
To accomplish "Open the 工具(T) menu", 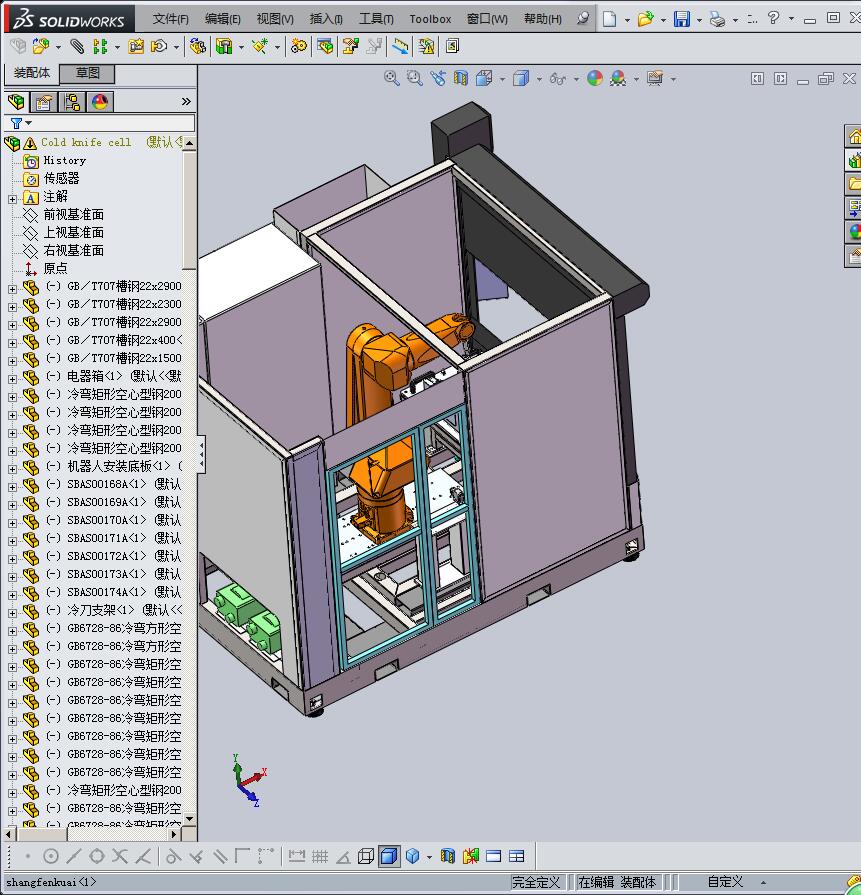I will (376, 19).
